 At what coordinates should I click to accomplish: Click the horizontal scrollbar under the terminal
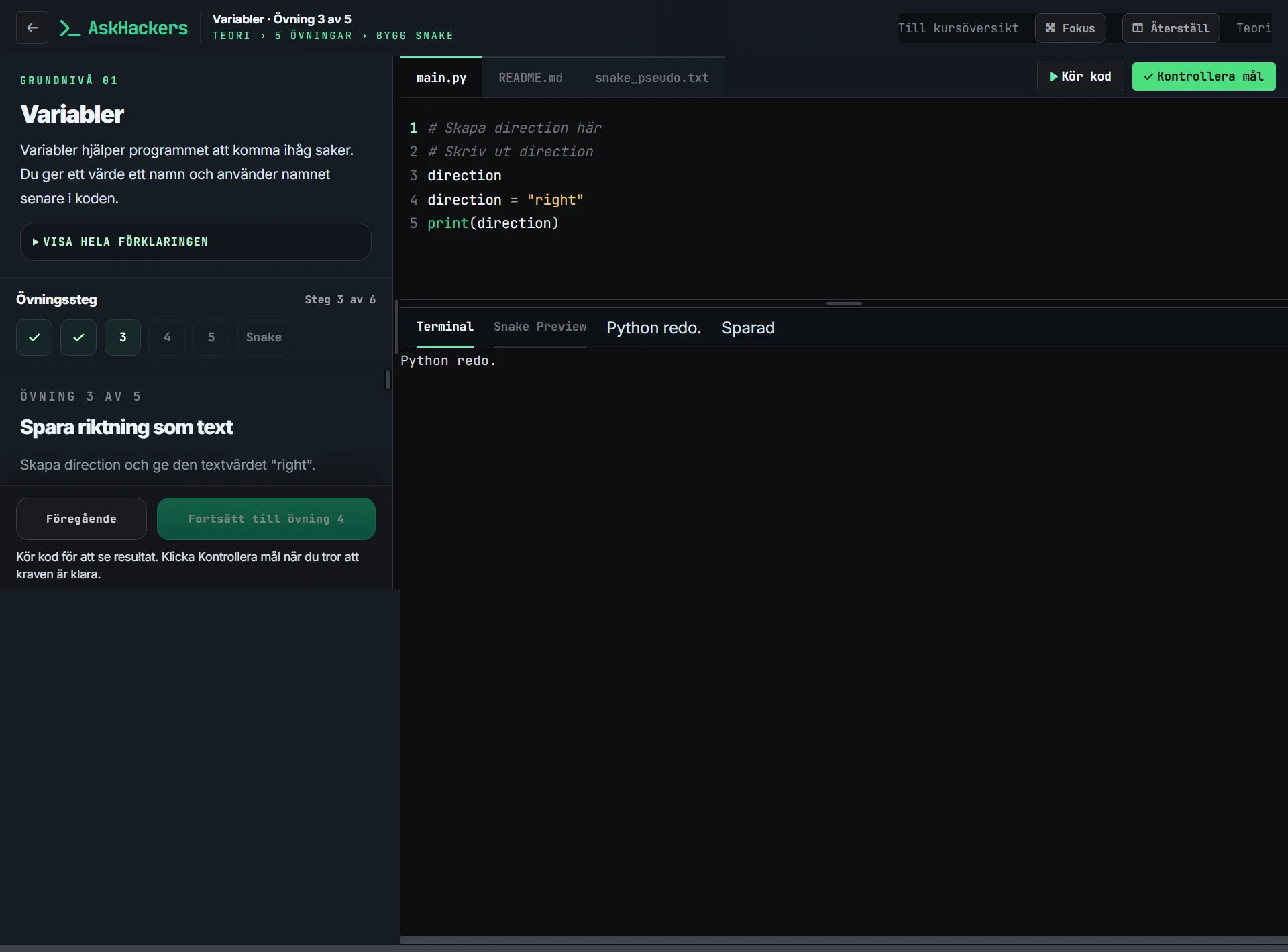844,940
